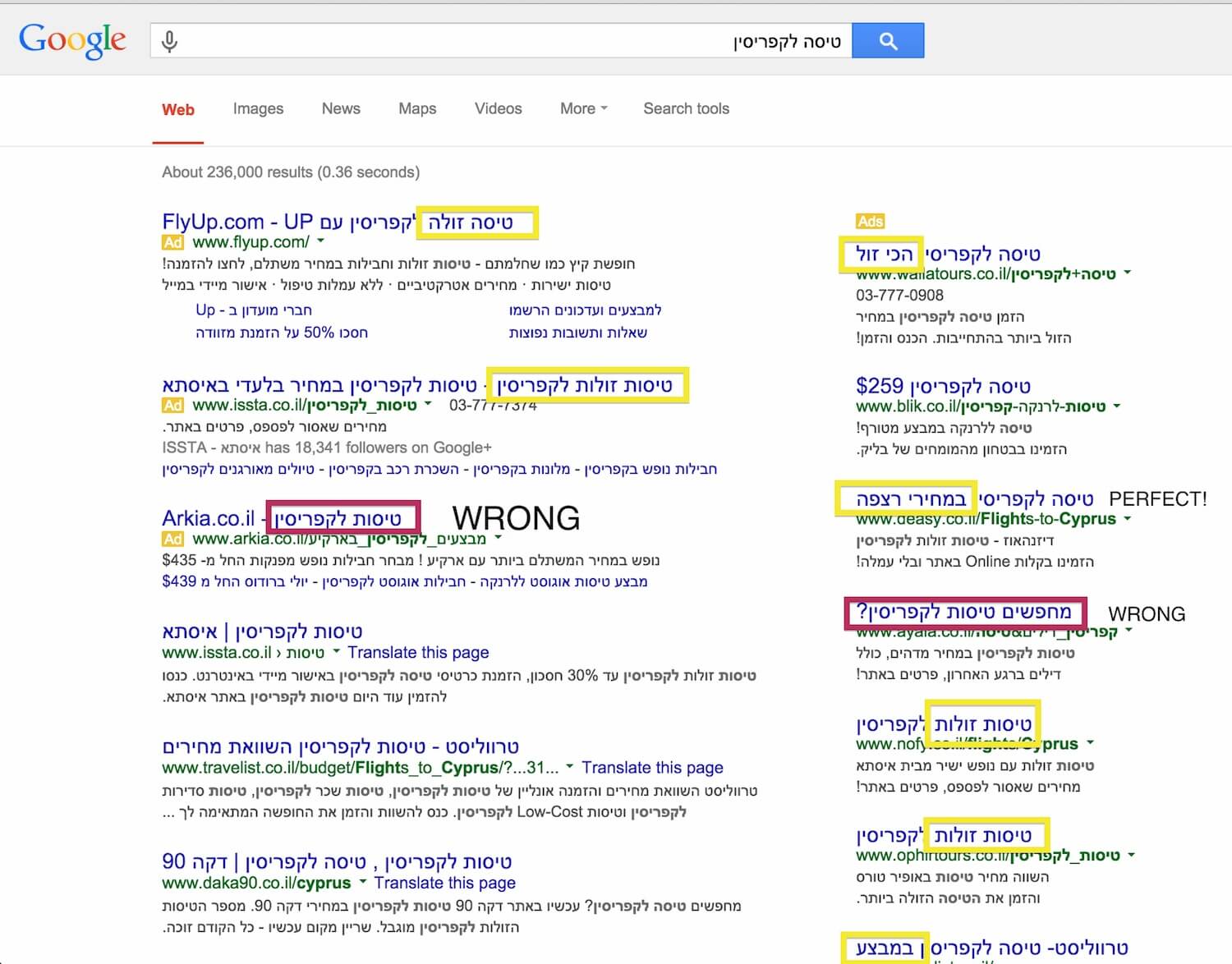Expand dropdown arrow next to the wallatours.co.il ad URL
The width and height of the screenshot is (1232, 964).
(1128, 273)
